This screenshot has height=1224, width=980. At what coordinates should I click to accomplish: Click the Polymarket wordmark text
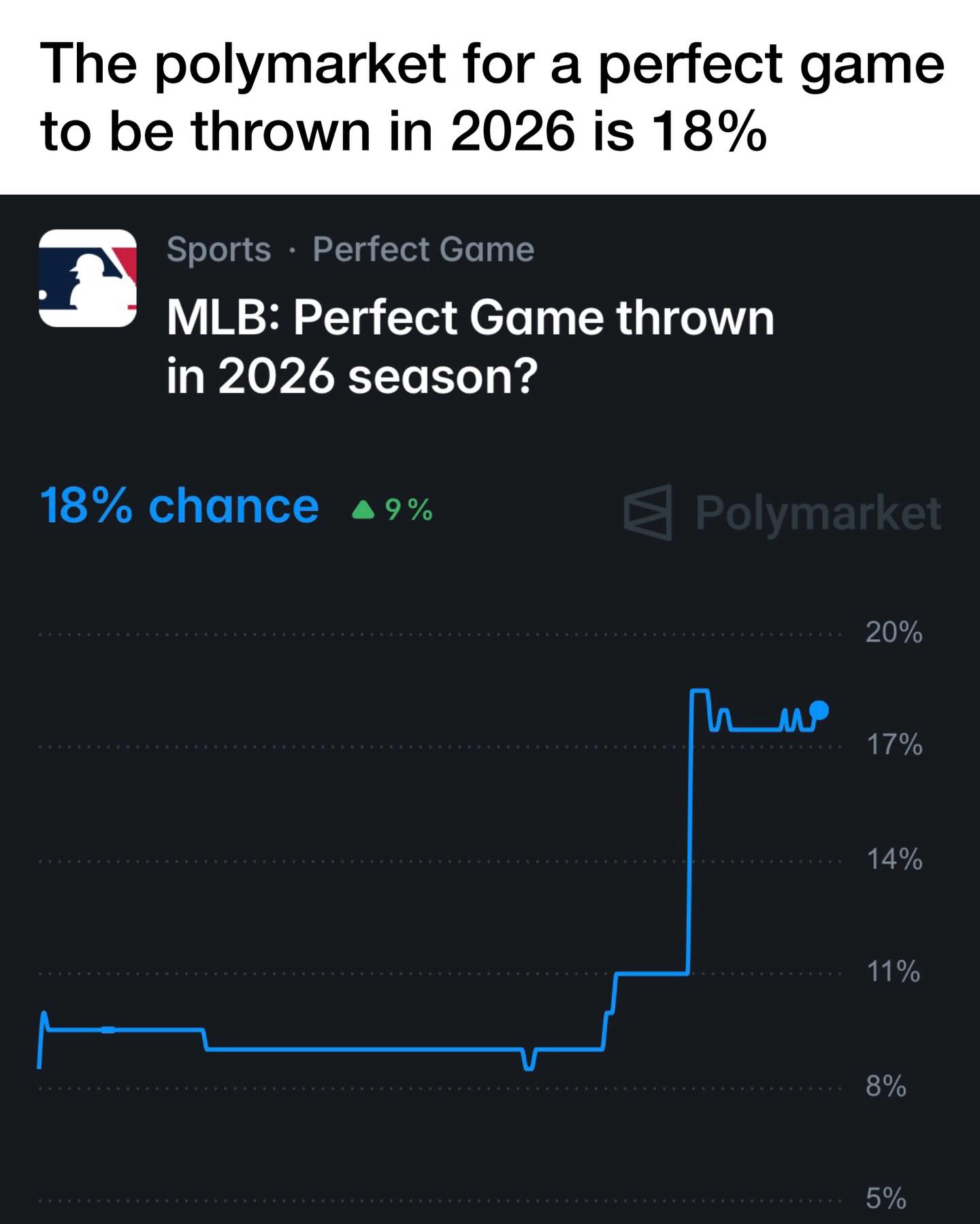pos(818,513)
